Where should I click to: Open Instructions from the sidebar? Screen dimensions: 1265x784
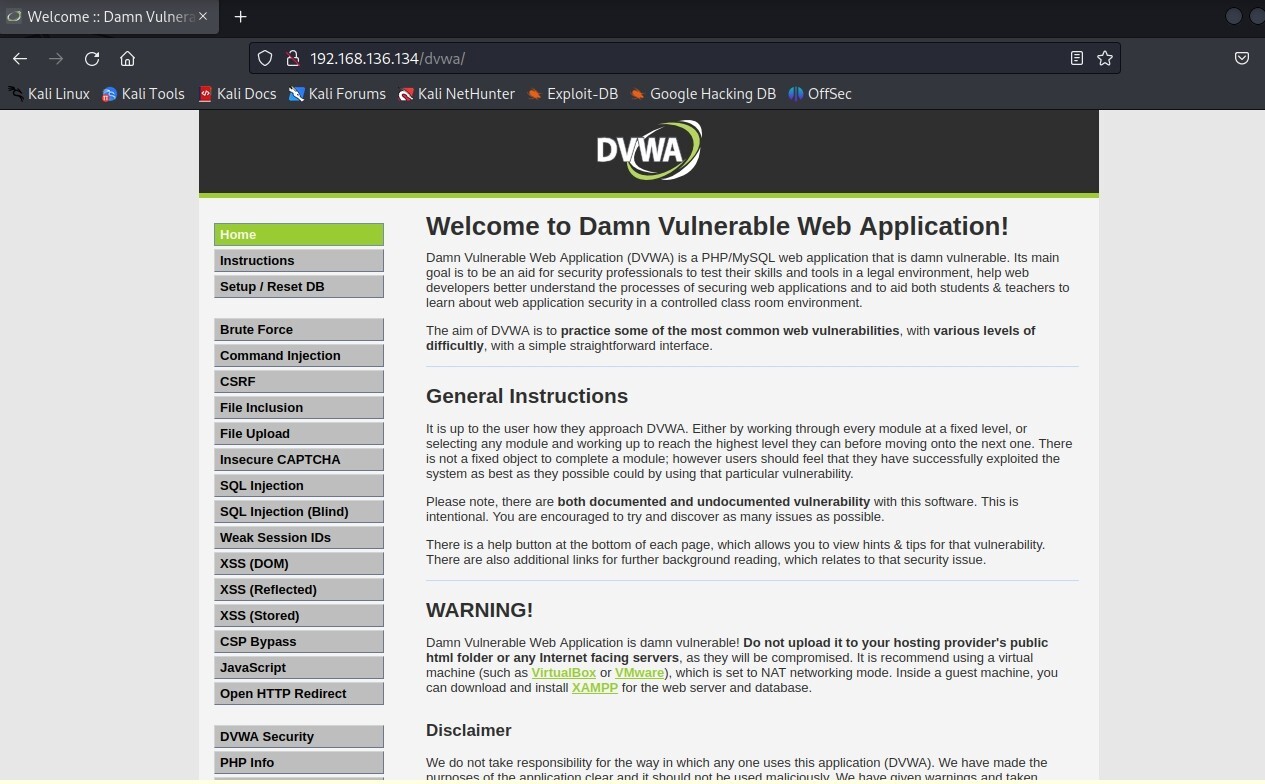(299, 260)
